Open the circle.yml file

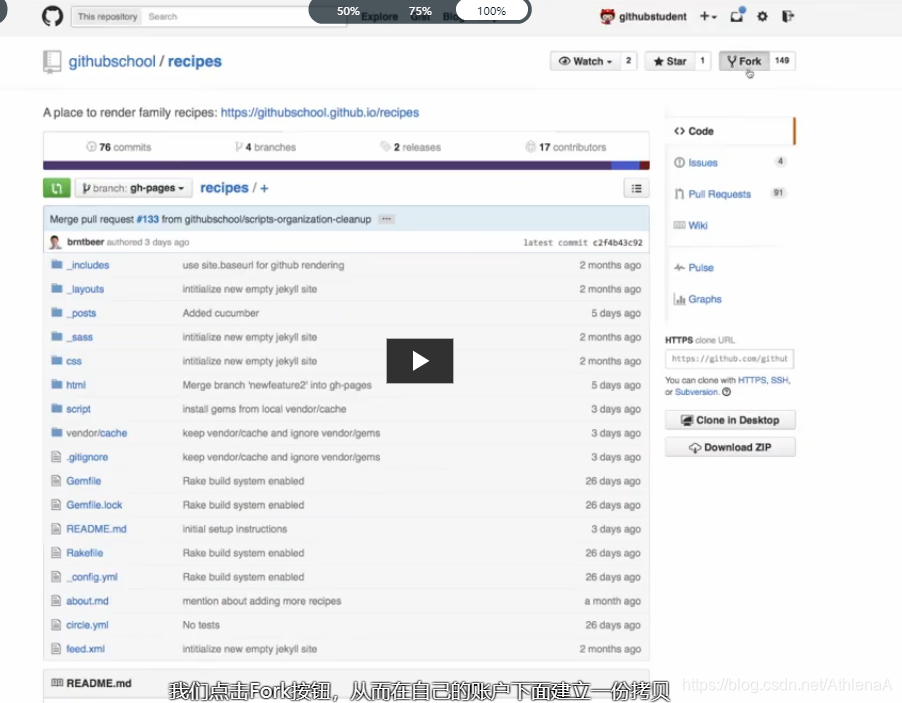87,625
